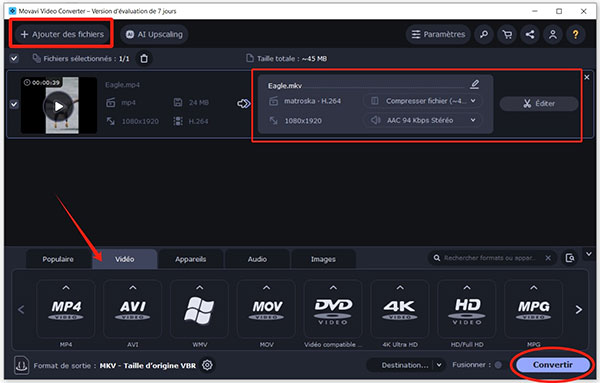Open Destination dropdown arrow
This screenshot has width=600, height=383.
click(439, 365)
